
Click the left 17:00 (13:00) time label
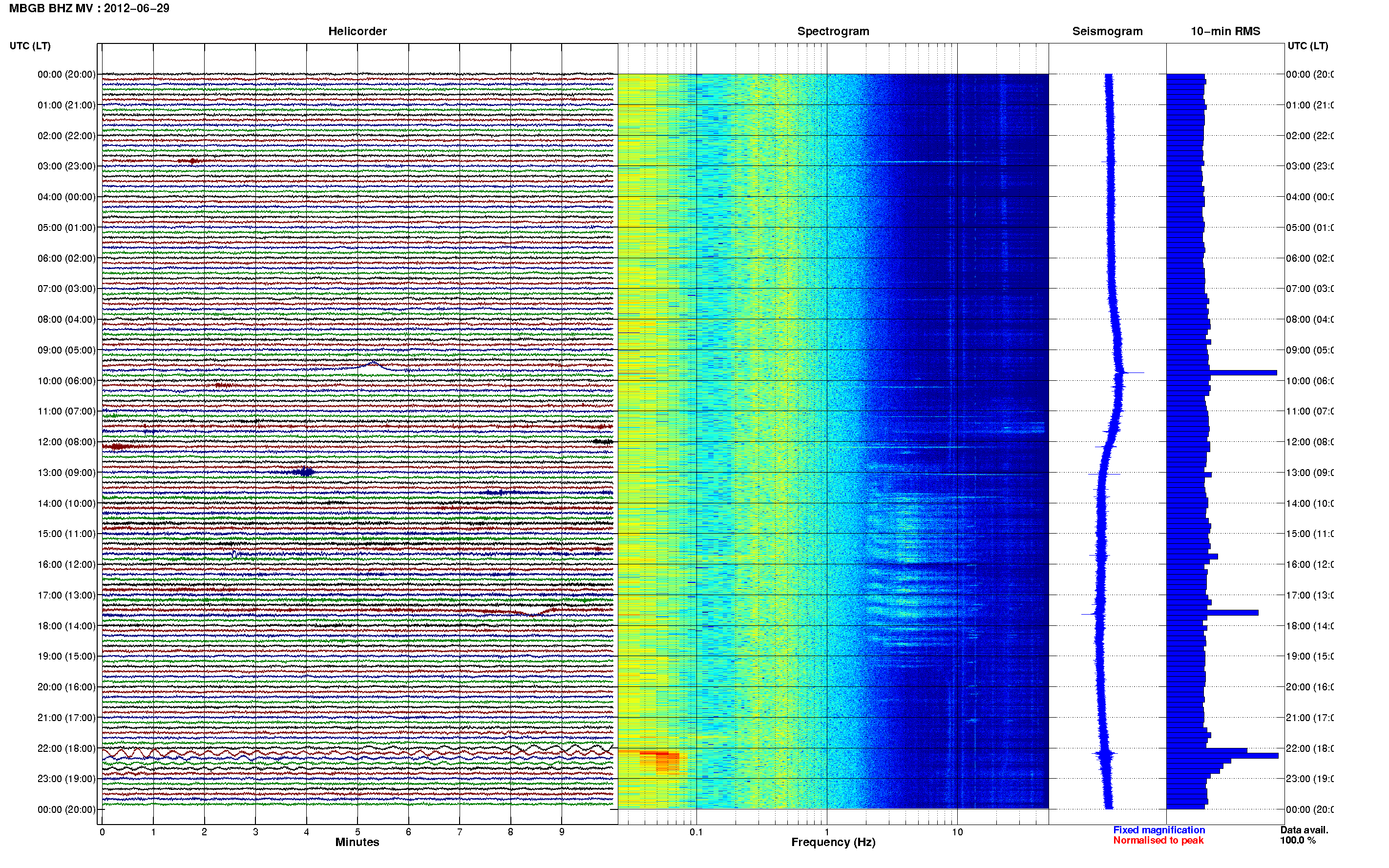pos(66,595)
